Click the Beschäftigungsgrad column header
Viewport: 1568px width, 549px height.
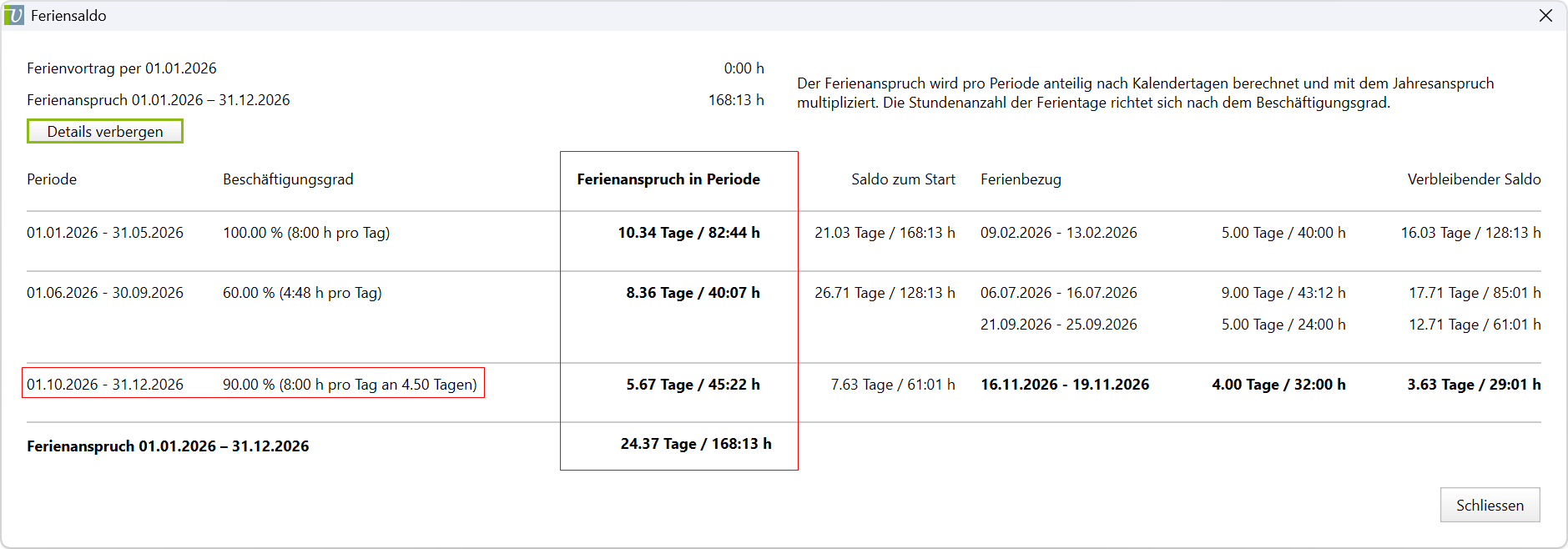pyautogui.click(x=288, y=179)
